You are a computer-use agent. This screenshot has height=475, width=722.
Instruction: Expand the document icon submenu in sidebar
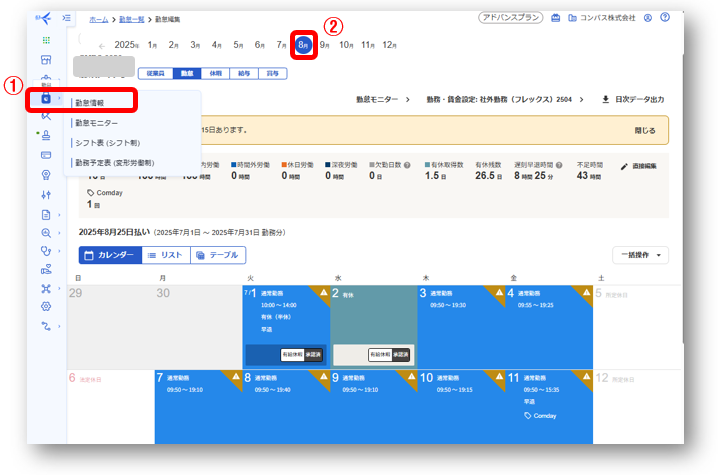[60, 215]
